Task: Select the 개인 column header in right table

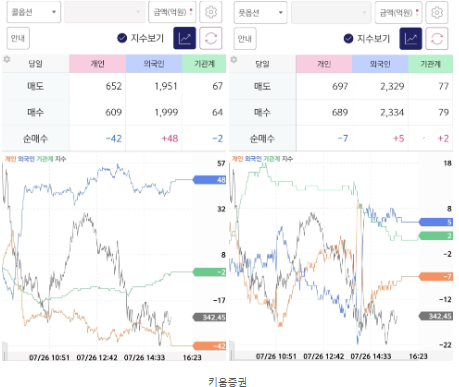Action: click(324, 64)
